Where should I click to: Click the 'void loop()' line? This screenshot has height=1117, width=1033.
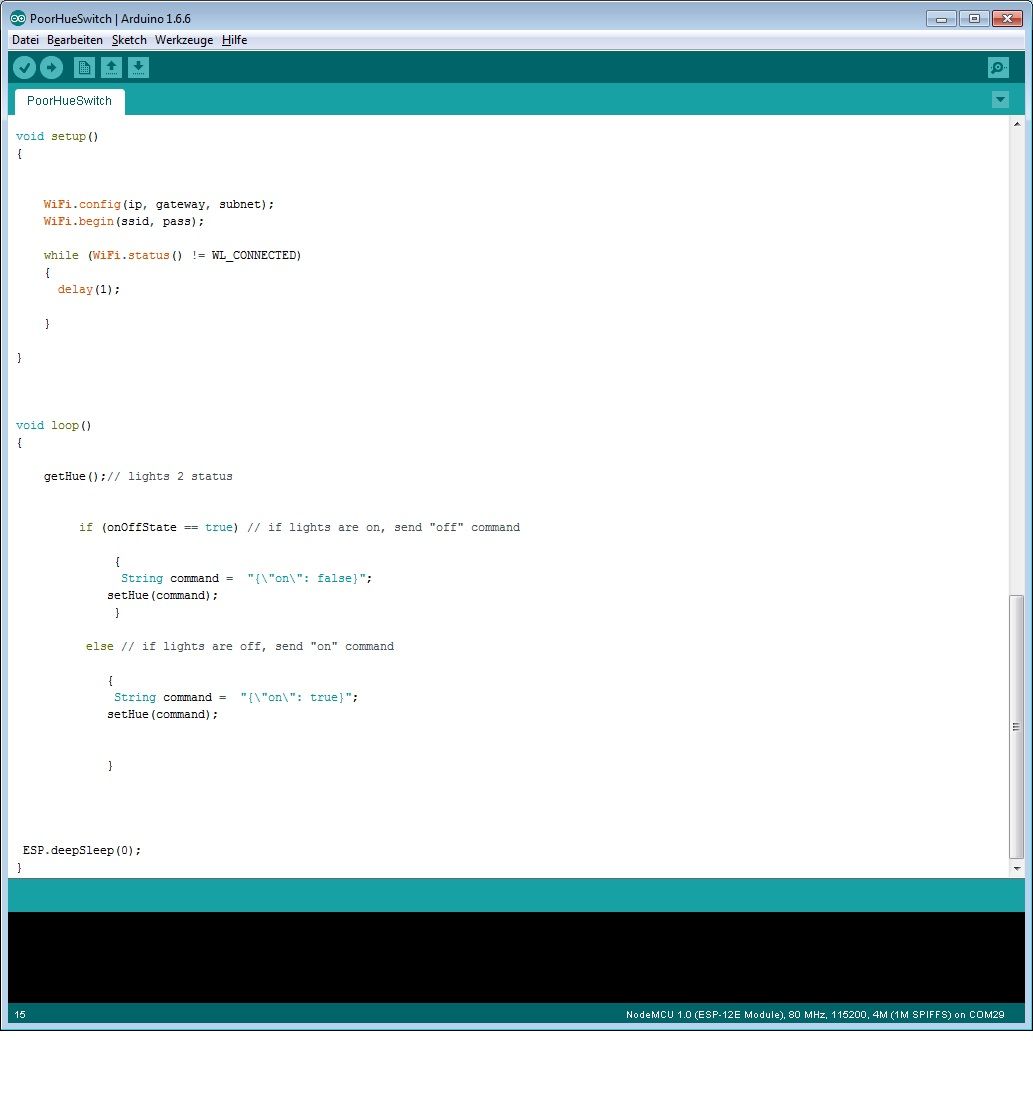[53, 425]
